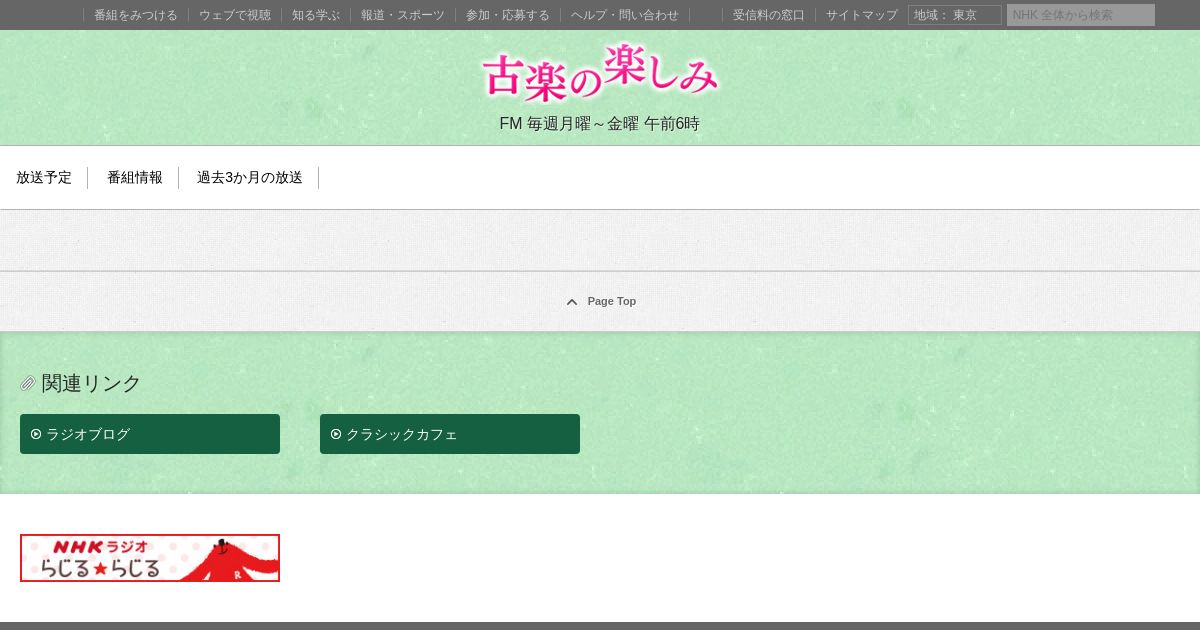
Task: Open the 参加・応募する menu item
Action: tap(508, 15)
